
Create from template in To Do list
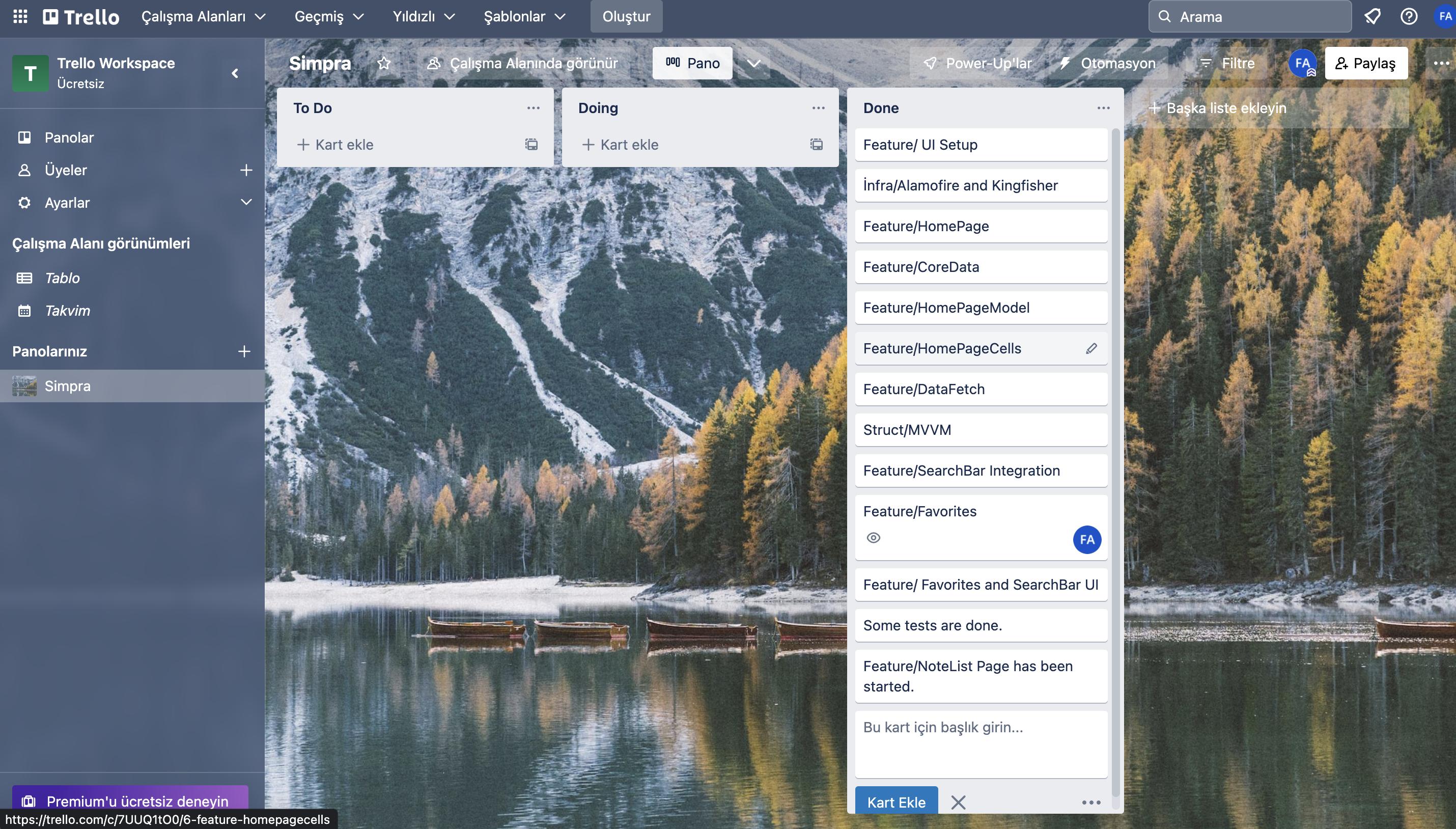click(531, 145)
